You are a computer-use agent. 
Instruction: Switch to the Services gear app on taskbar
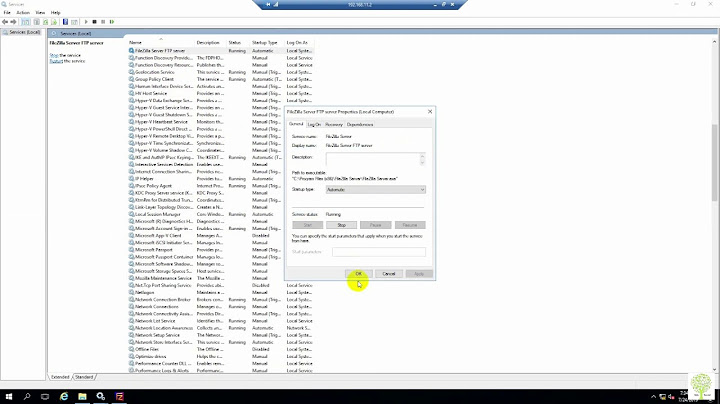tap(101, 397)
